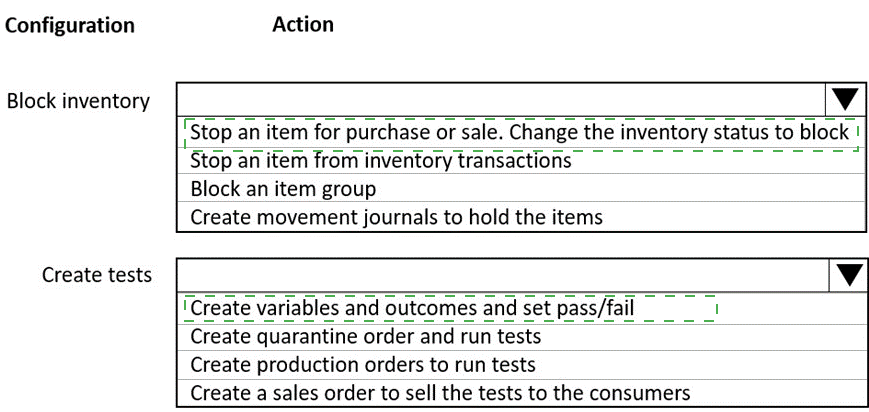869x412 pixels.
Task: Select the 'Block an item group' option
Action: [283, 188]
